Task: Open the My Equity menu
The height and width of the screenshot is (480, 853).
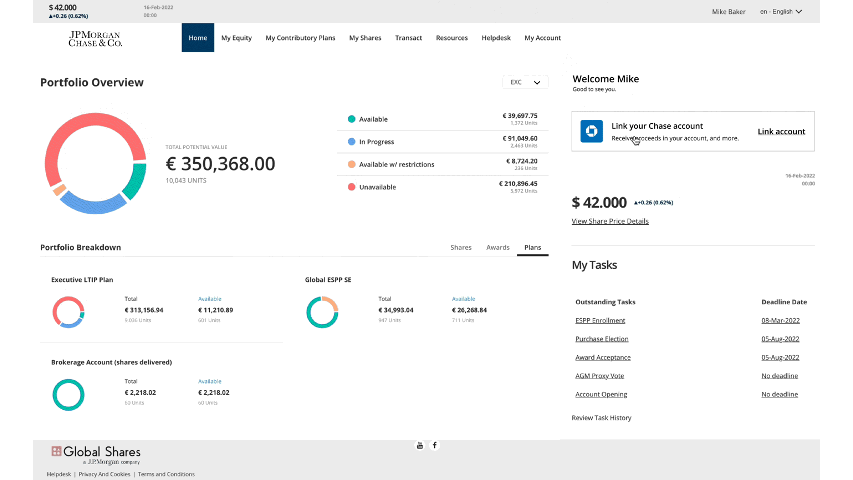Action: tap(237, 38)
